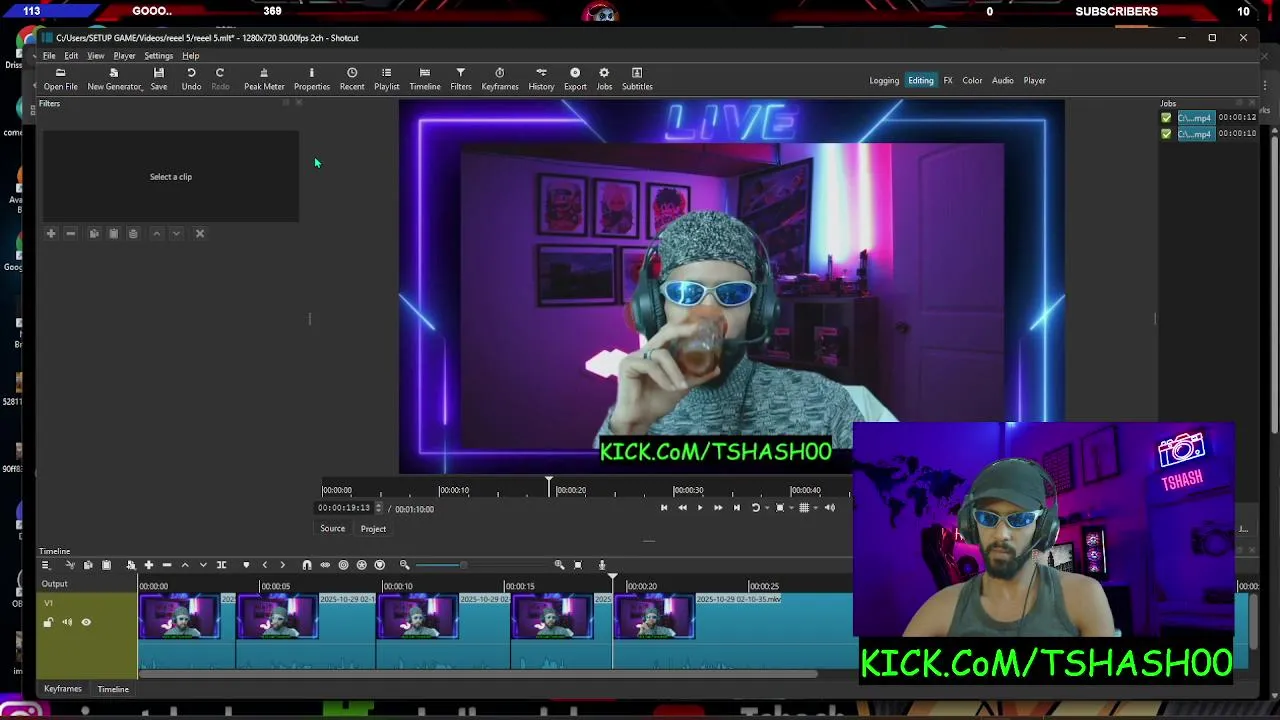Click the plus icon in timeline toolbar
The height and width of the screenshot is (720, 1280).
149,565
